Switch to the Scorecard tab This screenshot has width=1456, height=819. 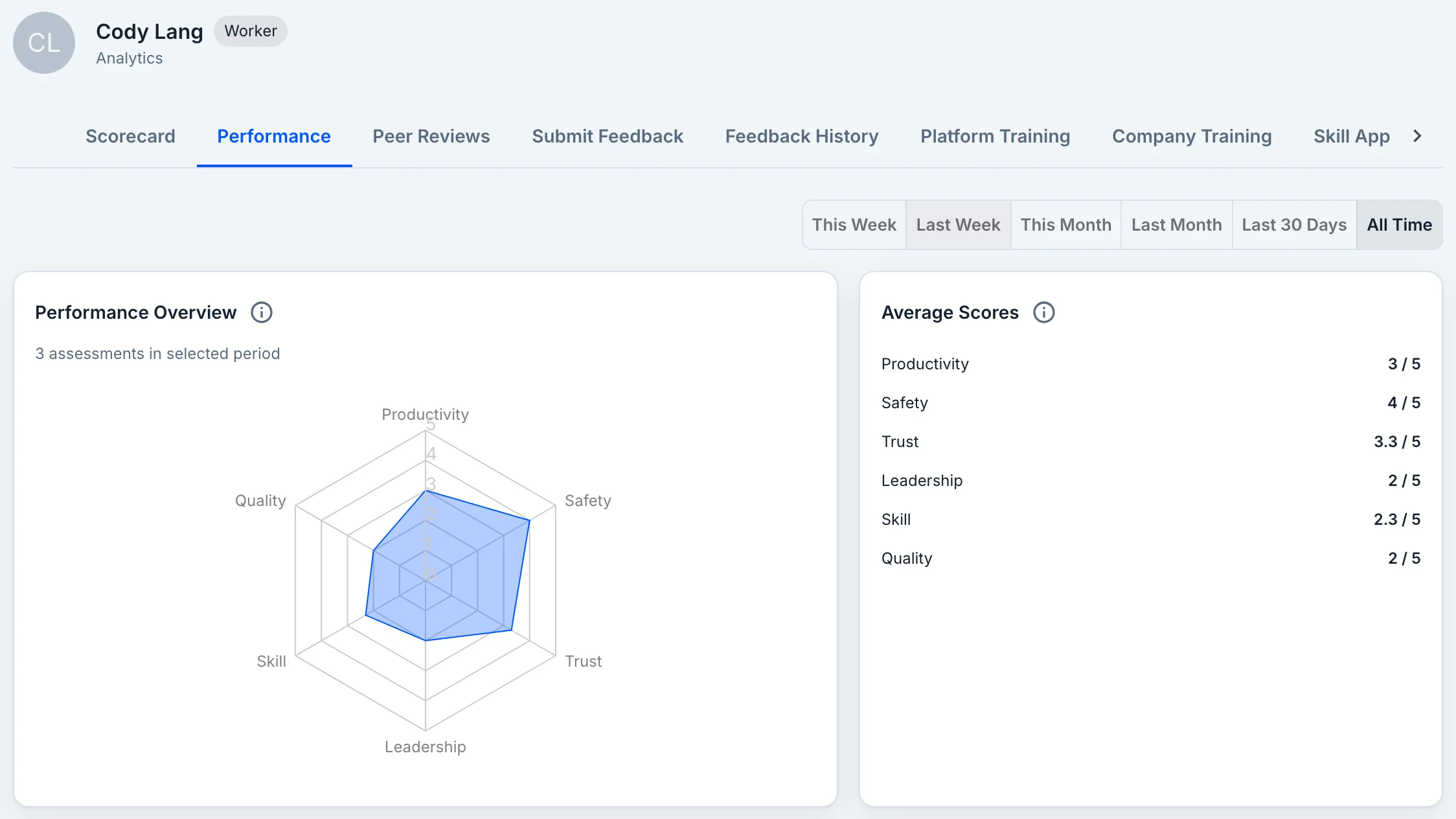click(130, 136)
